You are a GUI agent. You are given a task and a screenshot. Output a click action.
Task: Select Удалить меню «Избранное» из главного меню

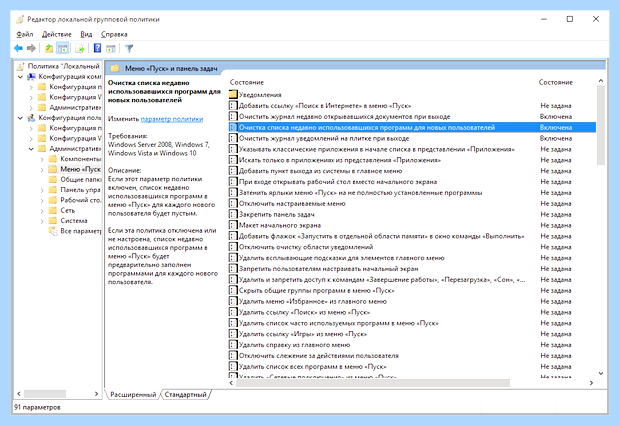point(313,301)
